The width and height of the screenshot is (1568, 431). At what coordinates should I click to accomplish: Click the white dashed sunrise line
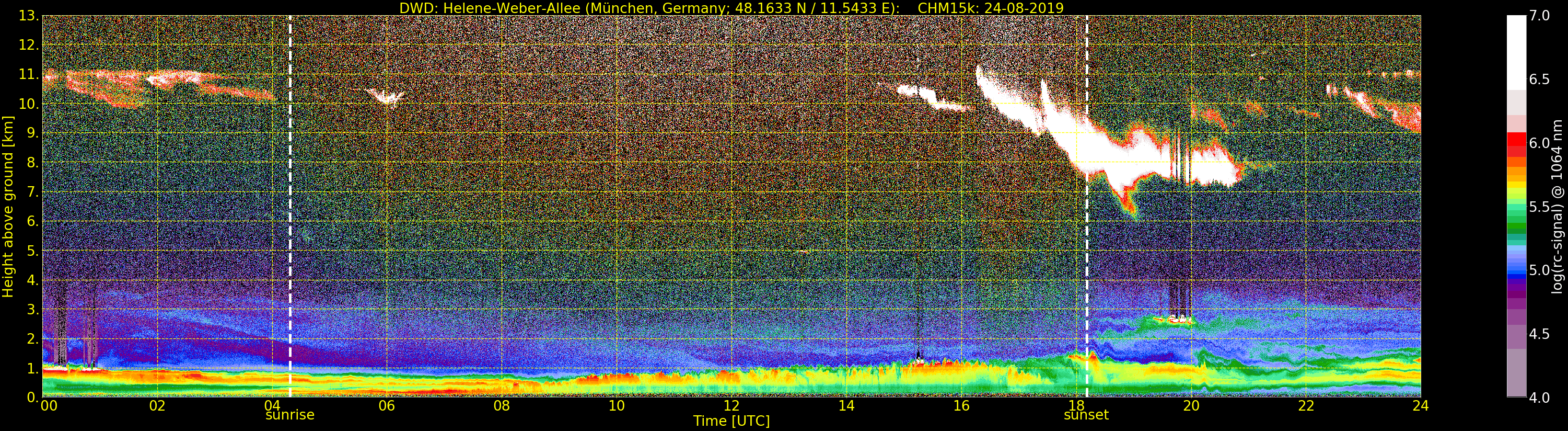tap(290, 207)
